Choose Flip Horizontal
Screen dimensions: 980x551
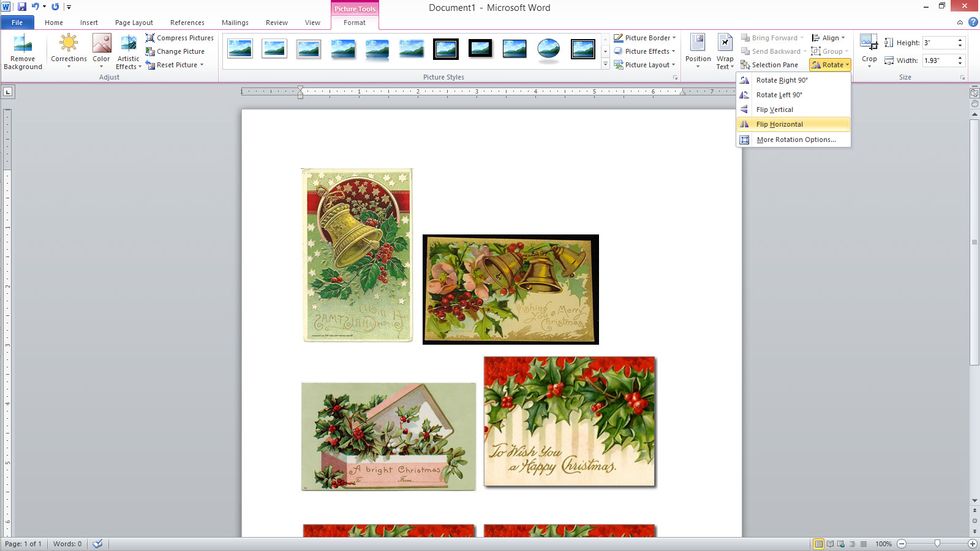[x=793, y=124]
